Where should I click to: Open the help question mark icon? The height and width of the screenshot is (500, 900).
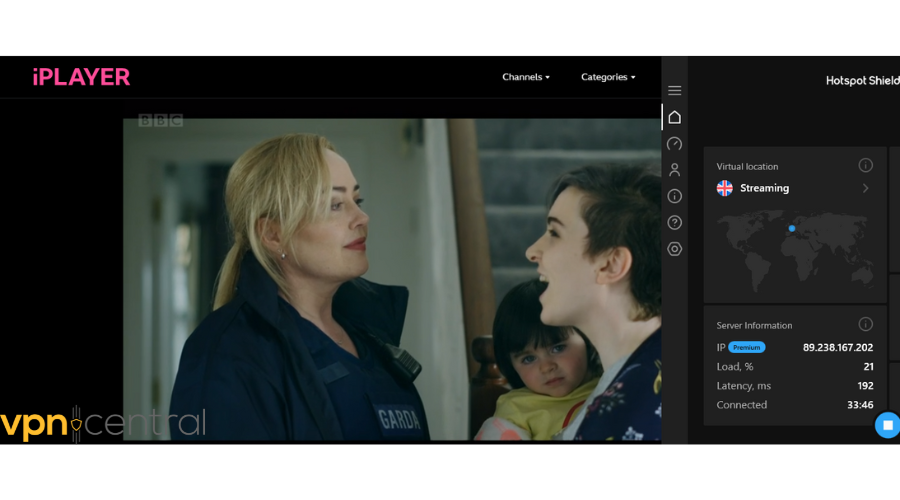pos(674,223)
